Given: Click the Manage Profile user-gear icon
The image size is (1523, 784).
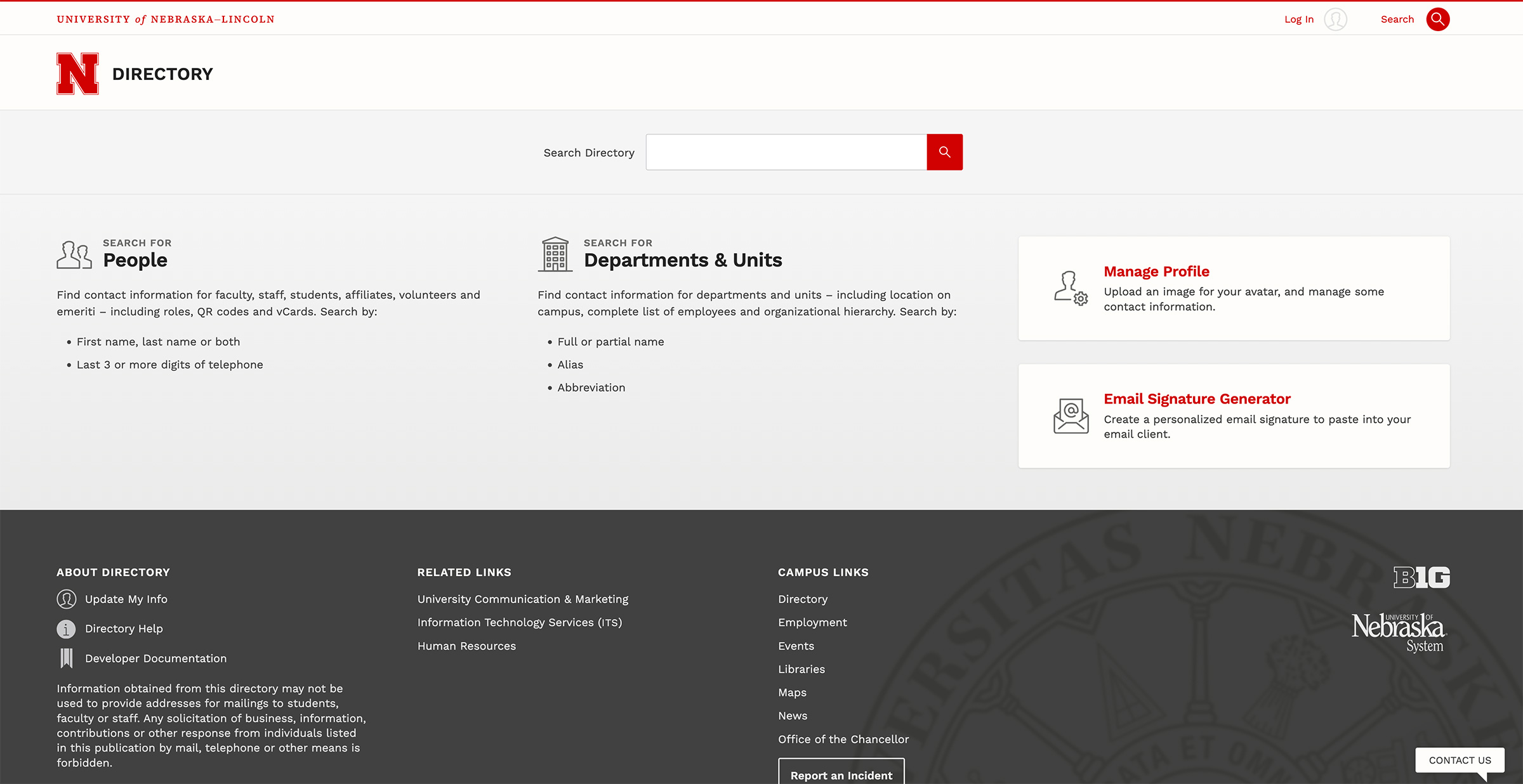Looking at the screenshot, I should click(1071, 288).
